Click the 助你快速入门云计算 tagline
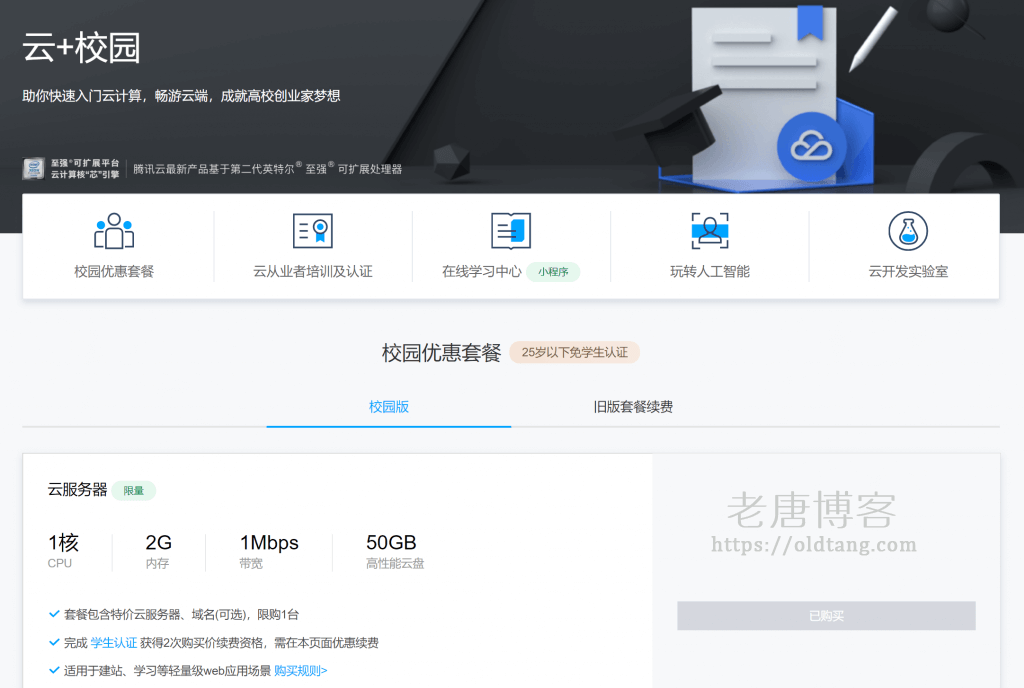This screenshot has height=688, width=1024. [x=181, y=96]
